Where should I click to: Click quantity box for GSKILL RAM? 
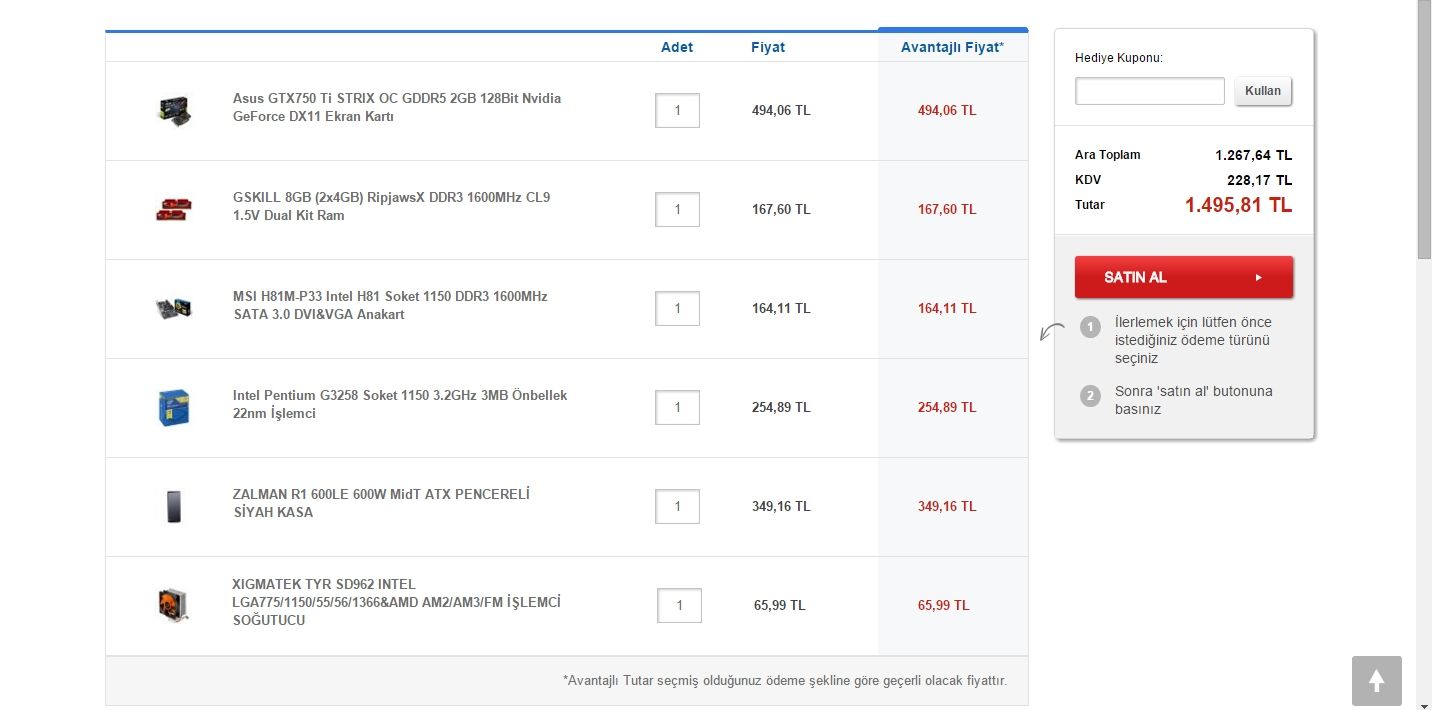pyautogui.click(x=677, y=209)
